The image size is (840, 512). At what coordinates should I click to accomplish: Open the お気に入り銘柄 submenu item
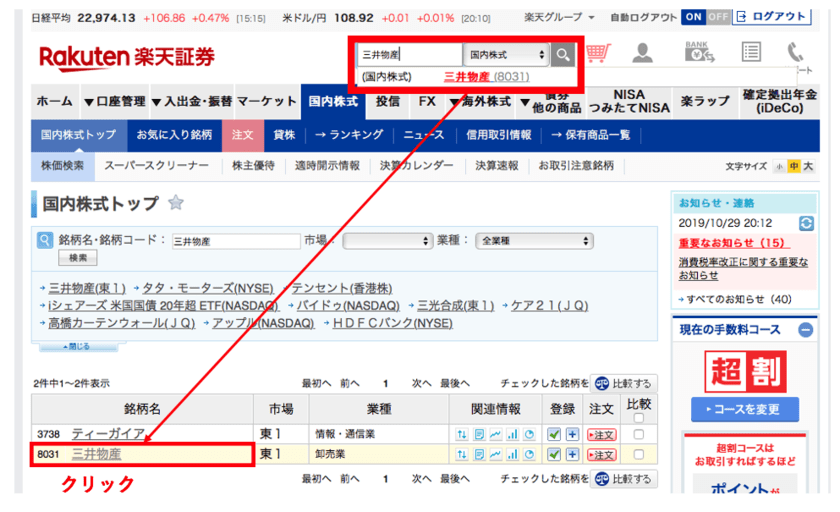[x=174, y=135]
